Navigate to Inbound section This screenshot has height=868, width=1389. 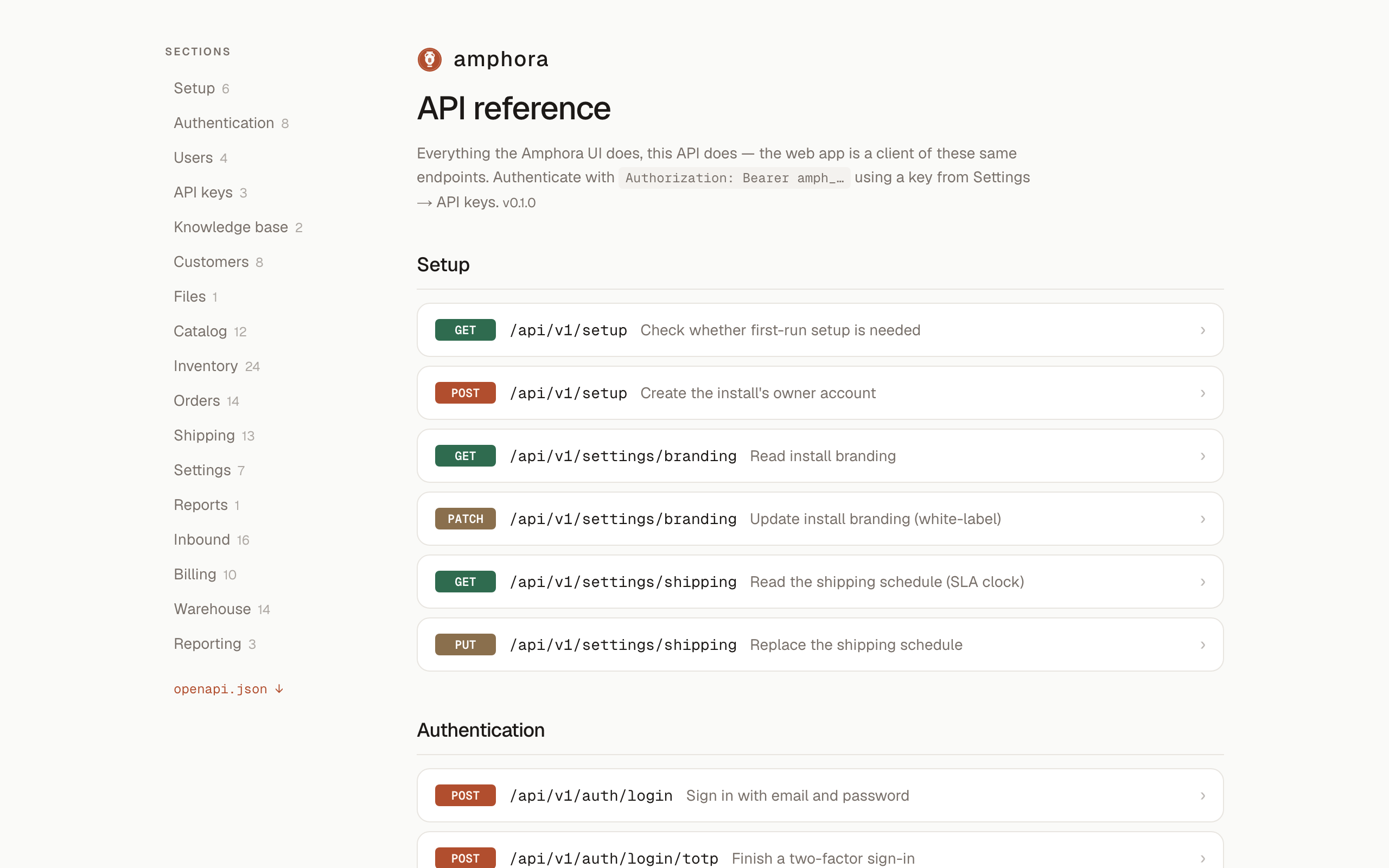(x=212, y=540)
